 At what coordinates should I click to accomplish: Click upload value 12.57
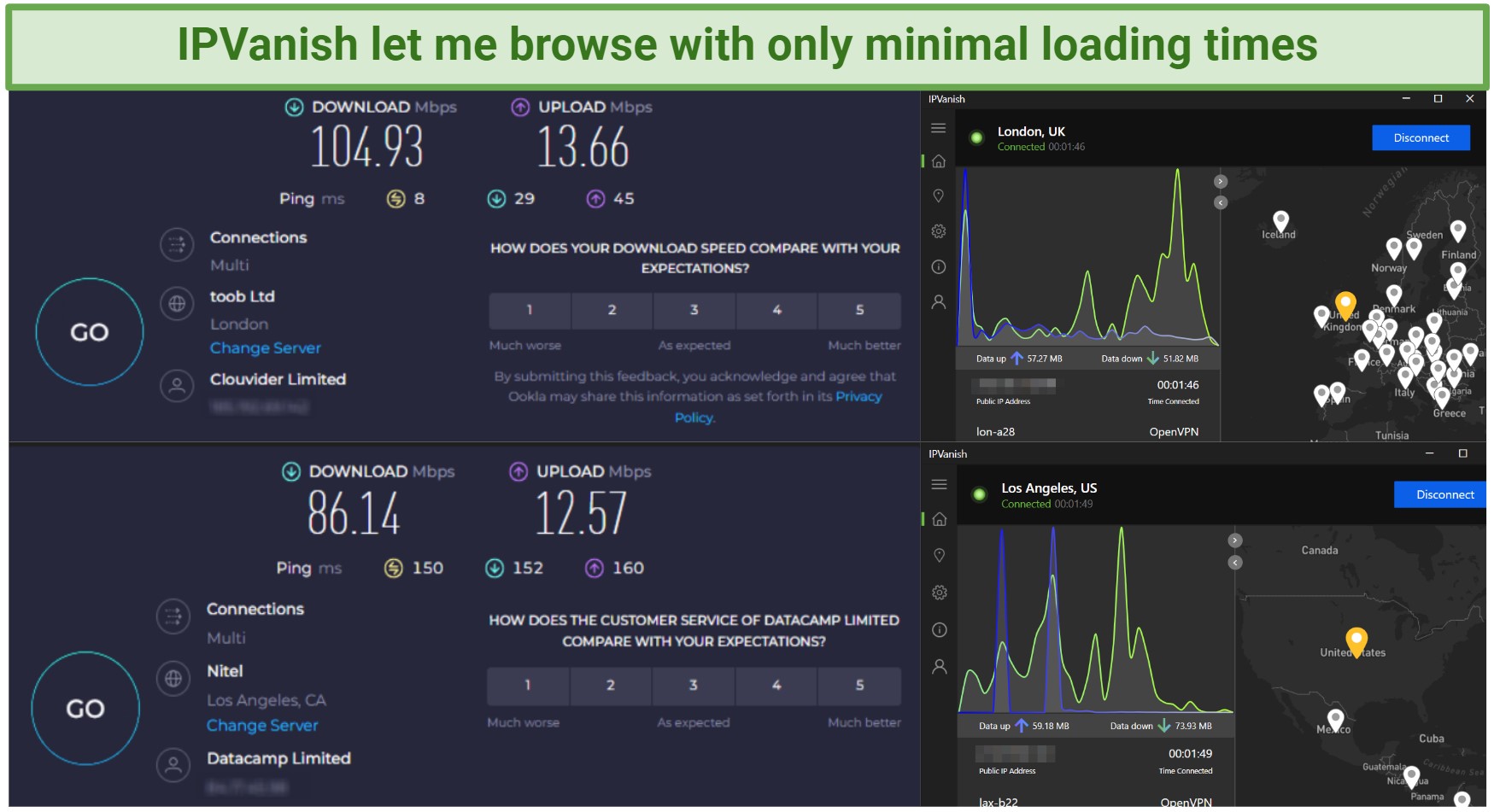(581, 514)
